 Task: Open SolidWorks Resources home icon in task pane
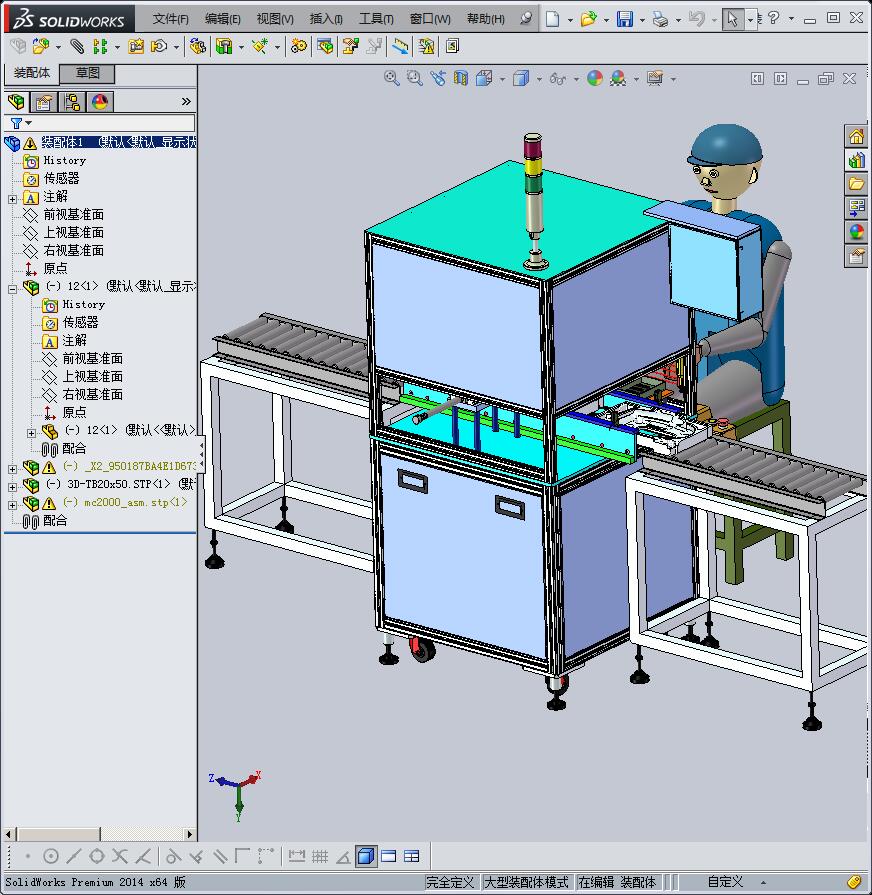856,137
